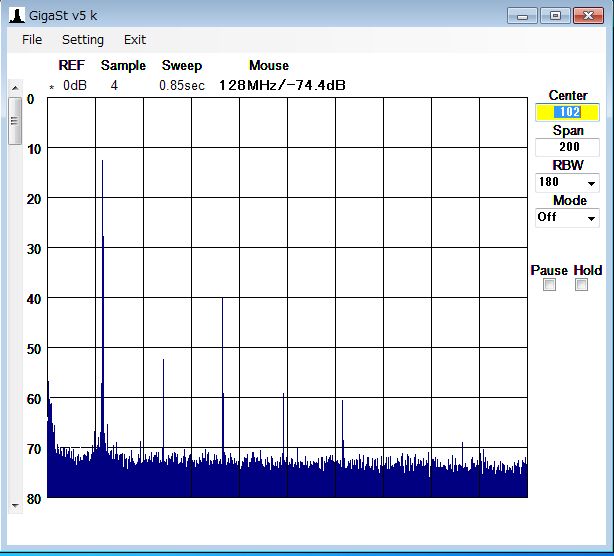The image size is (614, 556).
Task: Click the Sweep header label
Action: click(182, 65)
